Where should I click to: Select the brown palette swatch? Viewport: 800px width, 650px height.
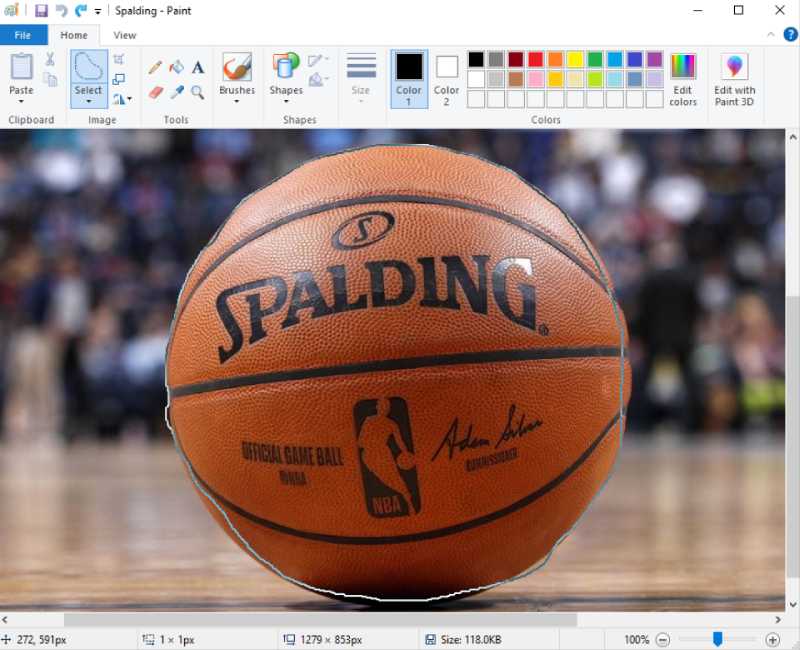(x=515, y=79)
